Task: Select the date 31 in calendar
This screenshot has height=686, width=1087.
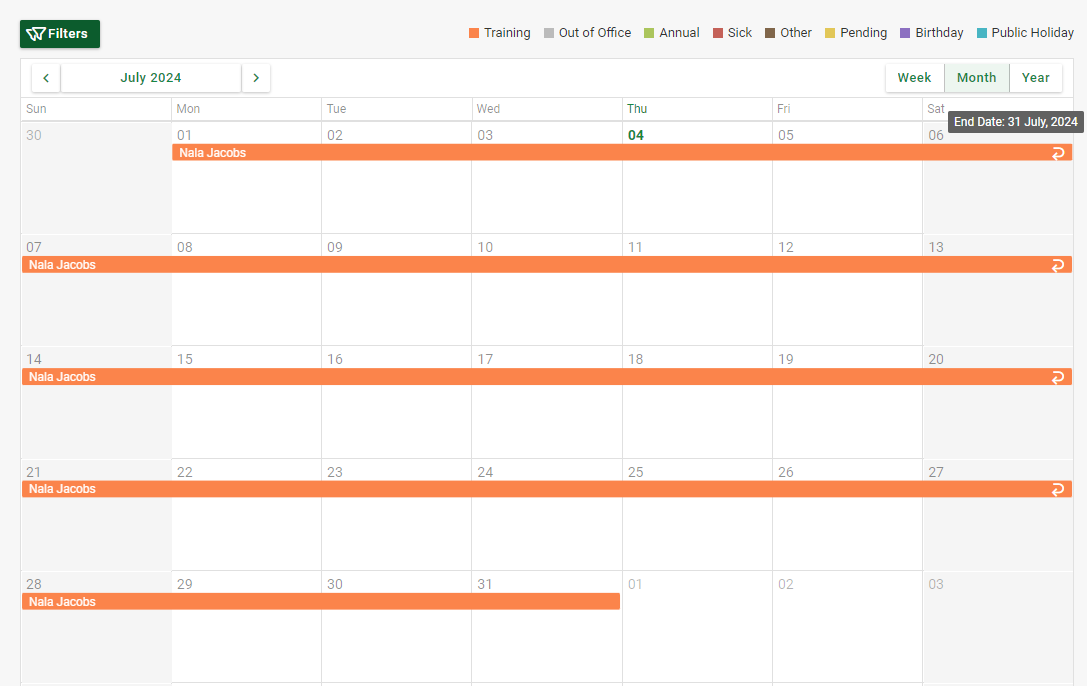Action: pyautogui.click(x=485, y=584)
